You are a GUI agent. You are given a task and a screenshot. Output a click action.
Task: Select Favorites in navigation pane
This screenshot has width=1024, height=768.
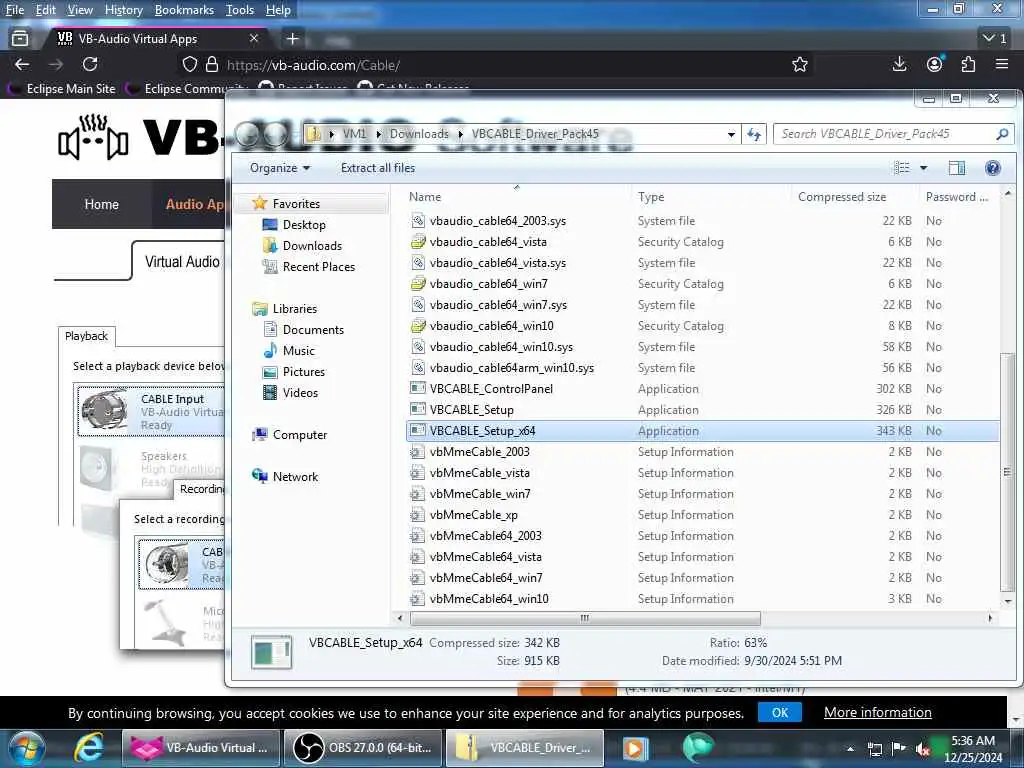296,204
